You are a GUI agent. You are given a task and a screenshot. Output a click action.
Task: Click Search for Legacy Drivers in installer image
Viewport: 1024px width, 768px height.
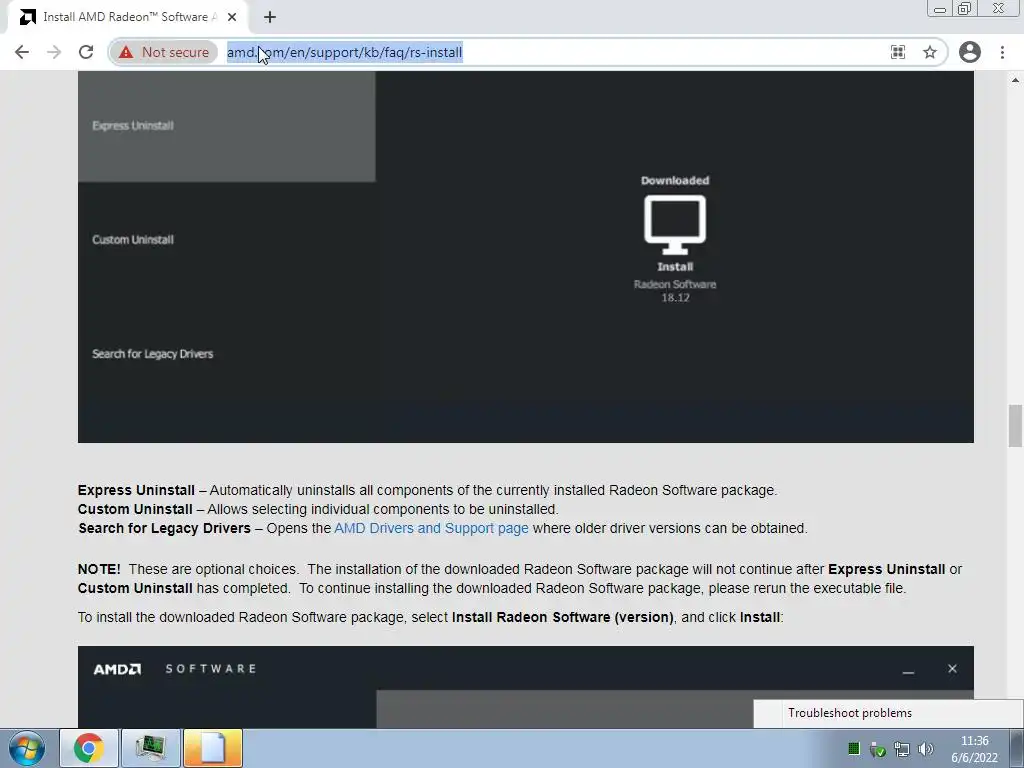click(153, 354)
